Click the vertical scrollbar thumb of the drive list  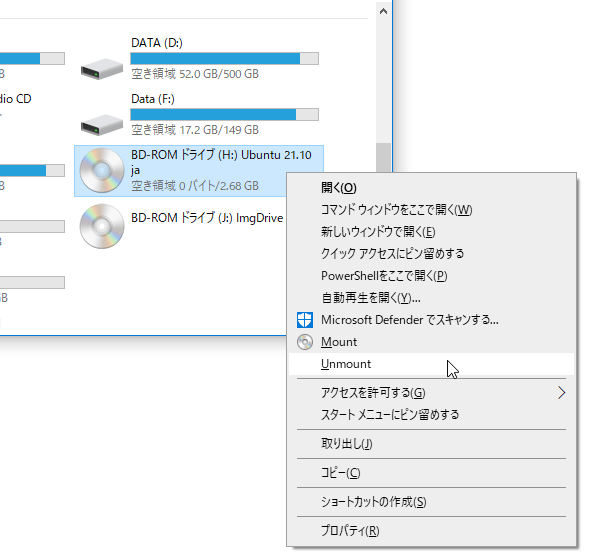pos(383,158)
